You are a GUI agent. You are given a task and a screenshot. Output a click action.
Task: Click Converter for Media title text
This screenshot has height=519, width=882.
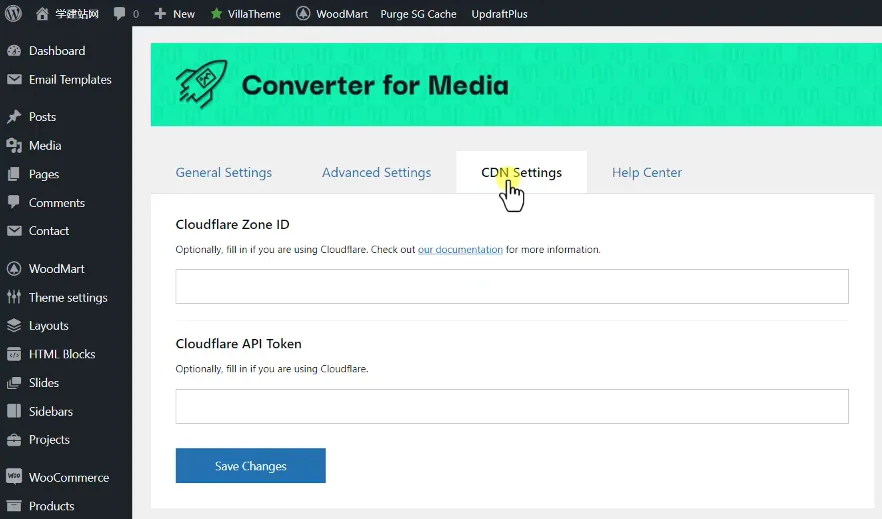point(375,85)
